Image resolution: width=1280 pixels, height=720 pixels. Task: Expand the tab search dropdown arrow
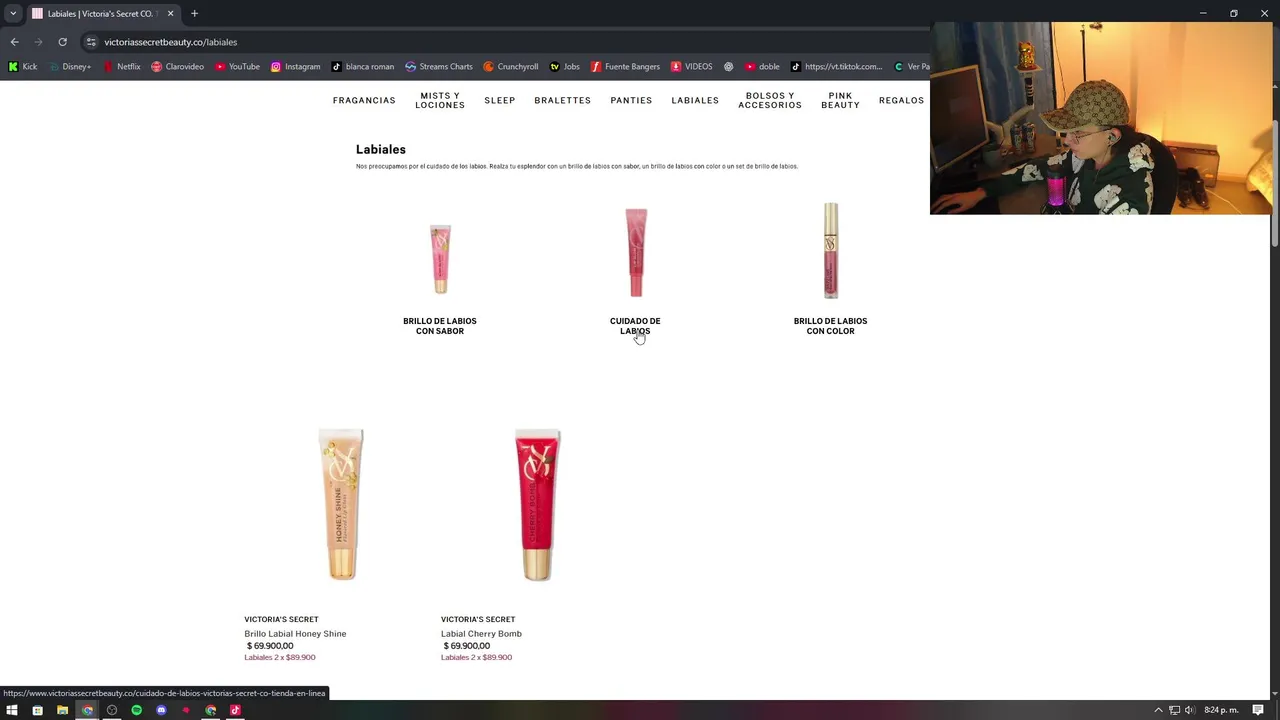13,14
